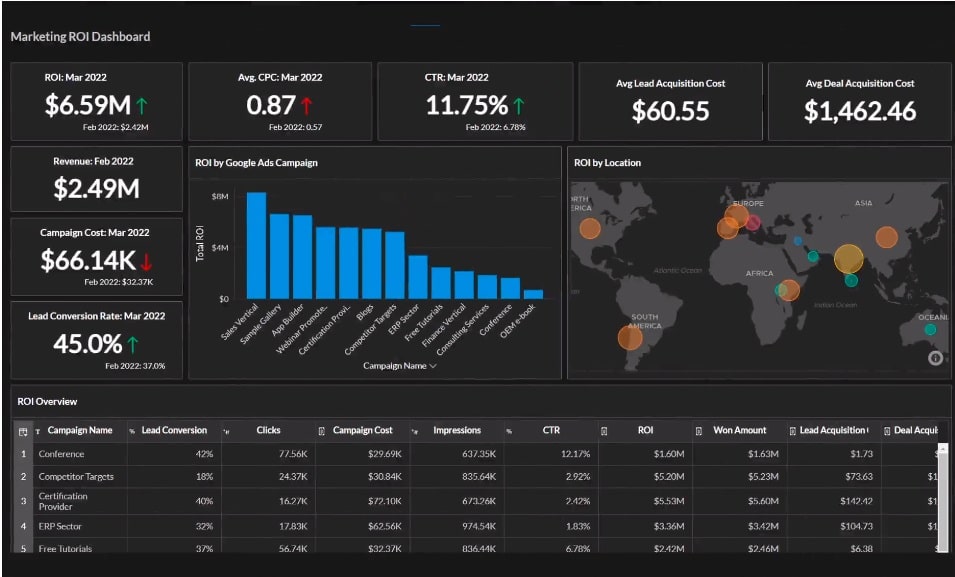Screen dimensions: 955x577
Task: Click the red up arrow on Avg. CPC card
Action: [306, 106]
